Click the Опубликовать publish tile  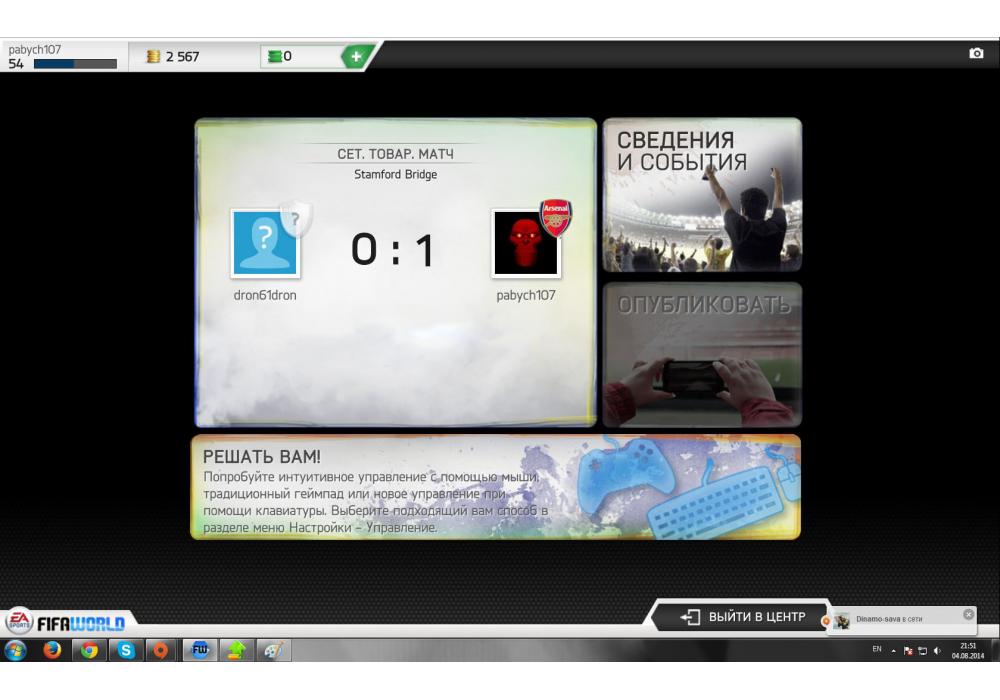coord(702,354)
